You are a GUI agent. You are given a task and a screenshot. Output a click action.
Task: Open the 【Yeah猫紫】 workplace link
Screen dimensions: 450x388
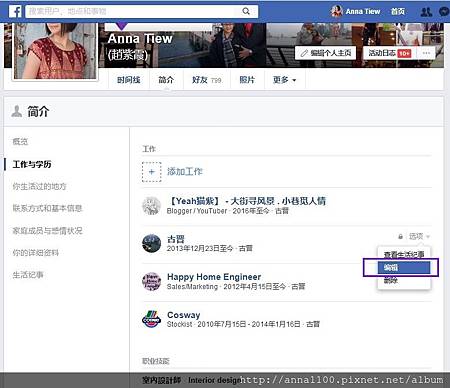point(246,201)
